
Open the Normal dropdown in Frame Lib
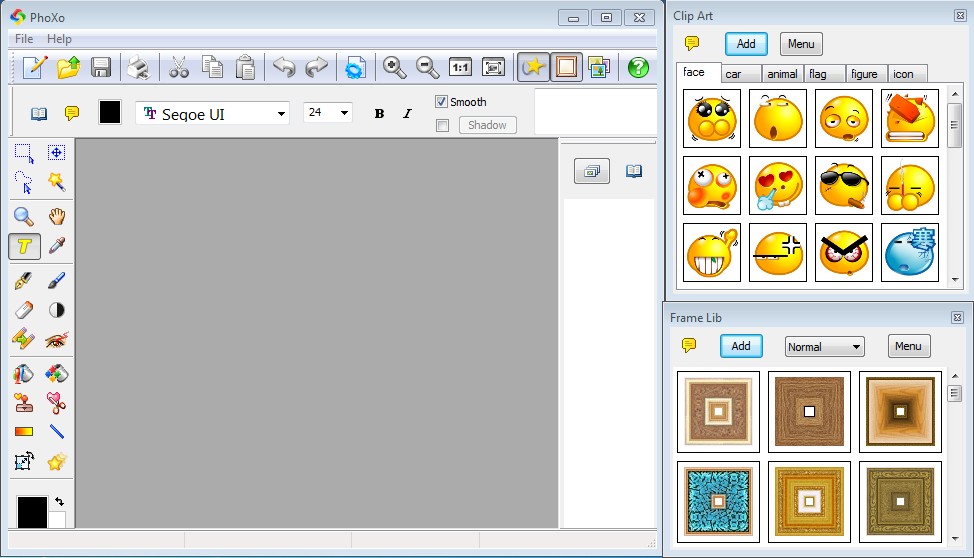click(824, 347)
